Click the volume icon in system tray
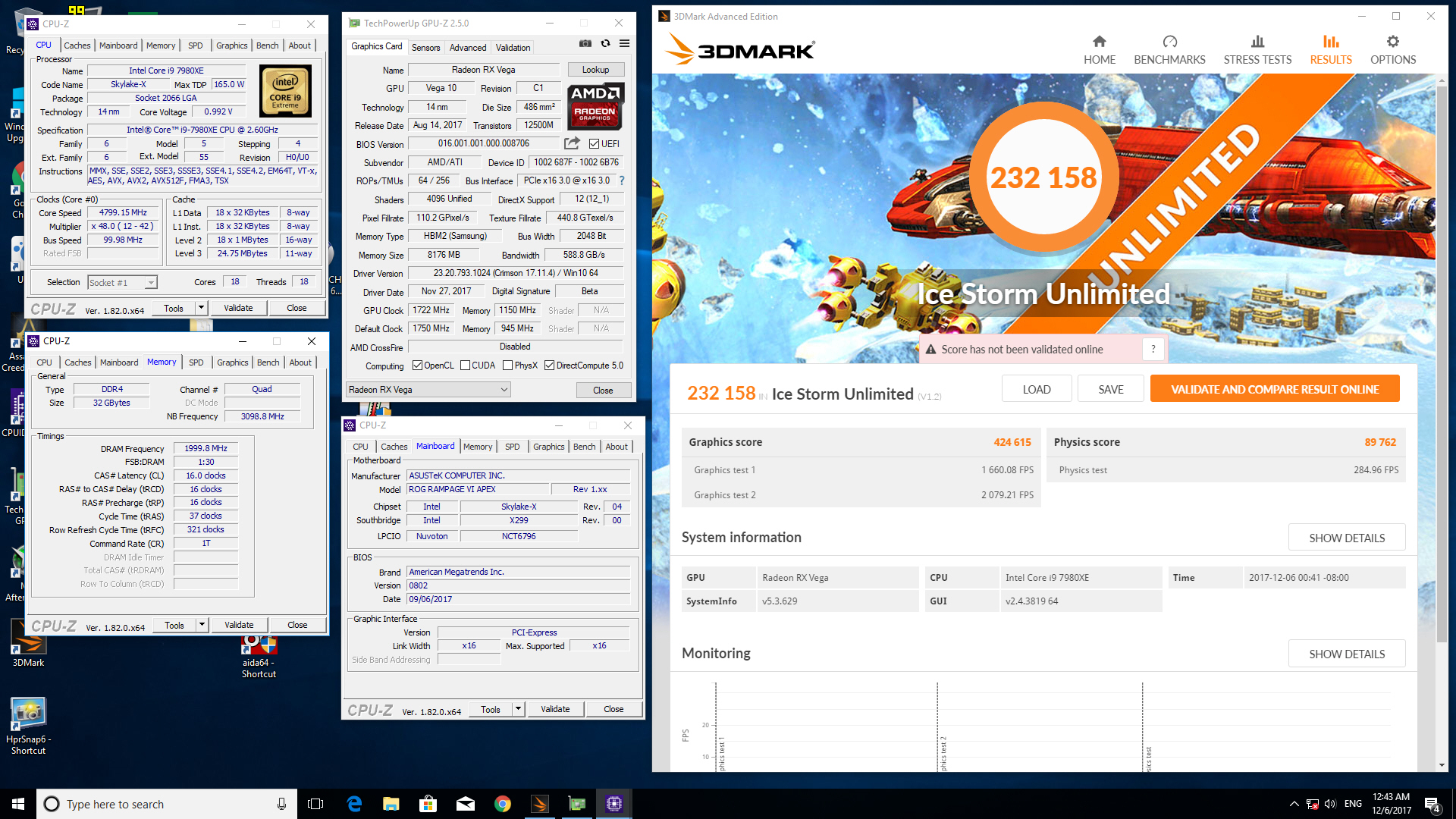The image size is (1456, 819). [1330, 804]
